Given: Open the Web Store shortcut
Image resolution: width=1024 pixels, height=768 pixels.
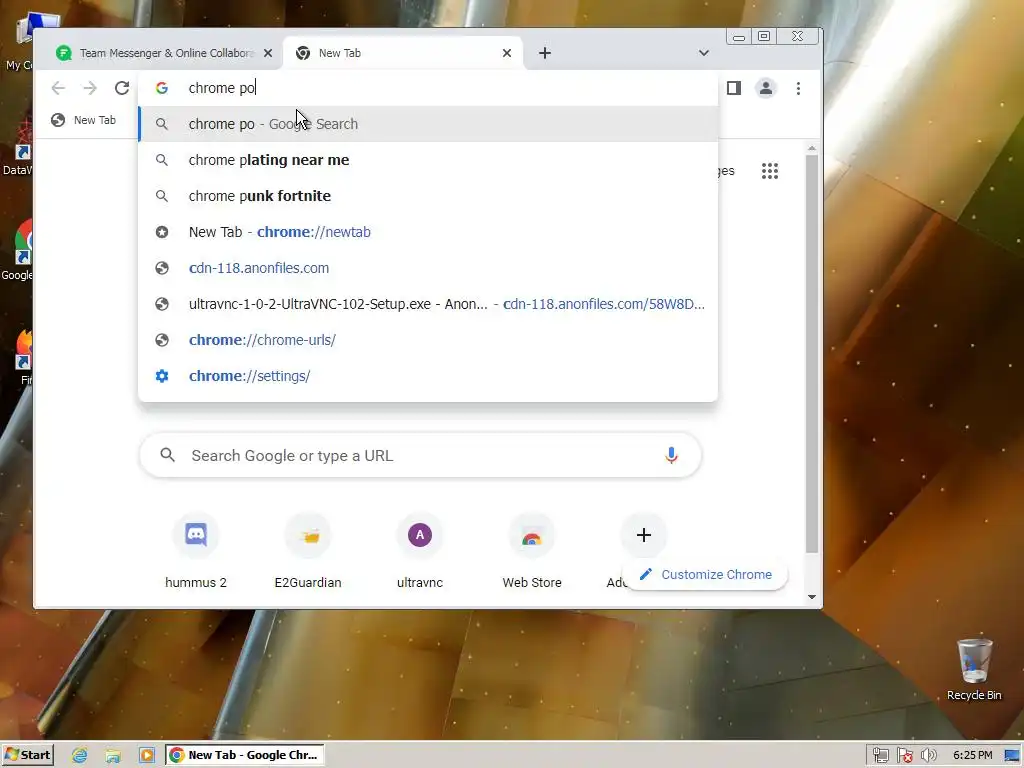Looking at the screenshot, I should click(x=532, y=552).
